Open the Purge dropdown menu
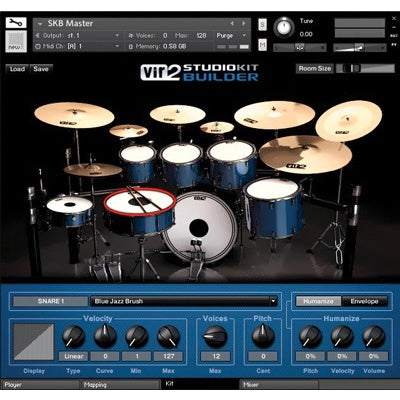This screenshot has height=400, width=400. [x=231, y=35]
